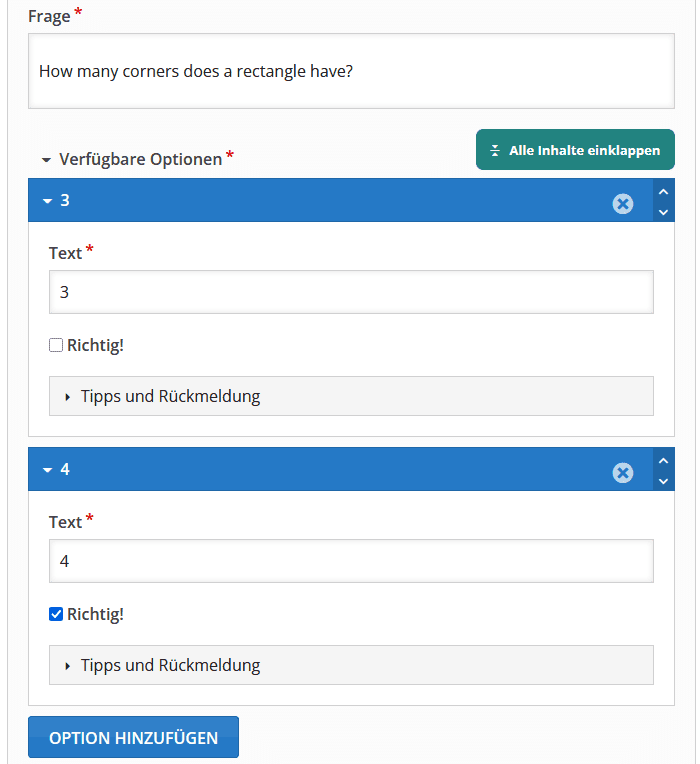Check Richtig! for option 3
The height and width of the screenshot is (764, 700).
56,345
